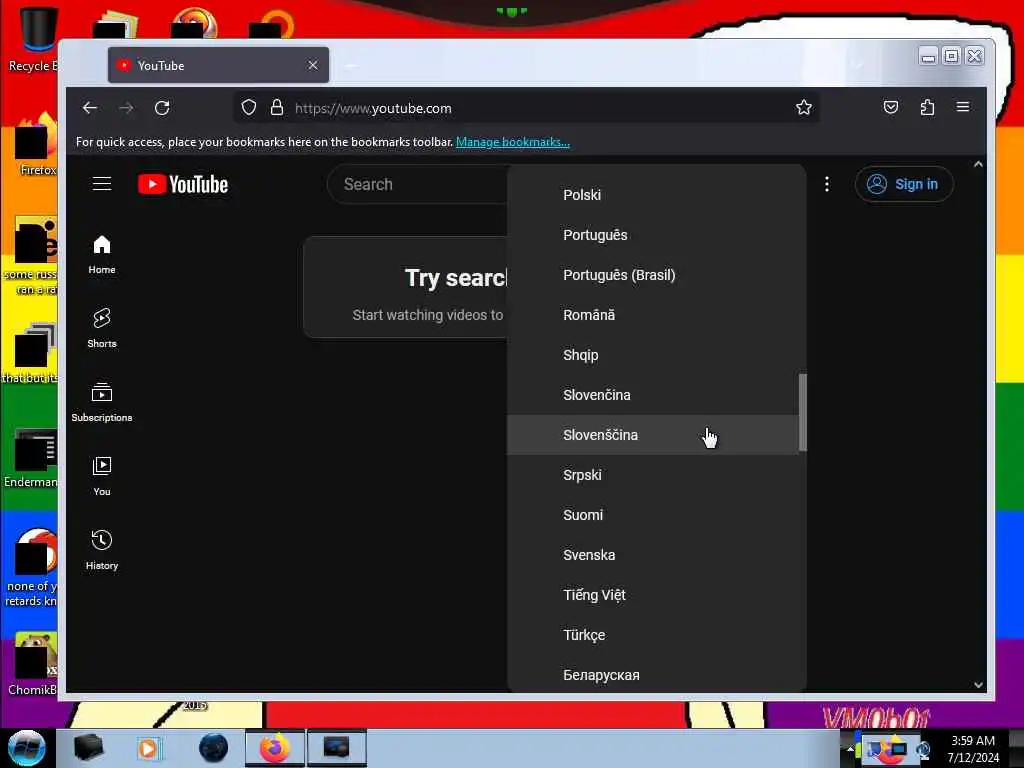This screenshot has height=768, width=1024.
Task: Open Firefox application menu
Action: 963,107
